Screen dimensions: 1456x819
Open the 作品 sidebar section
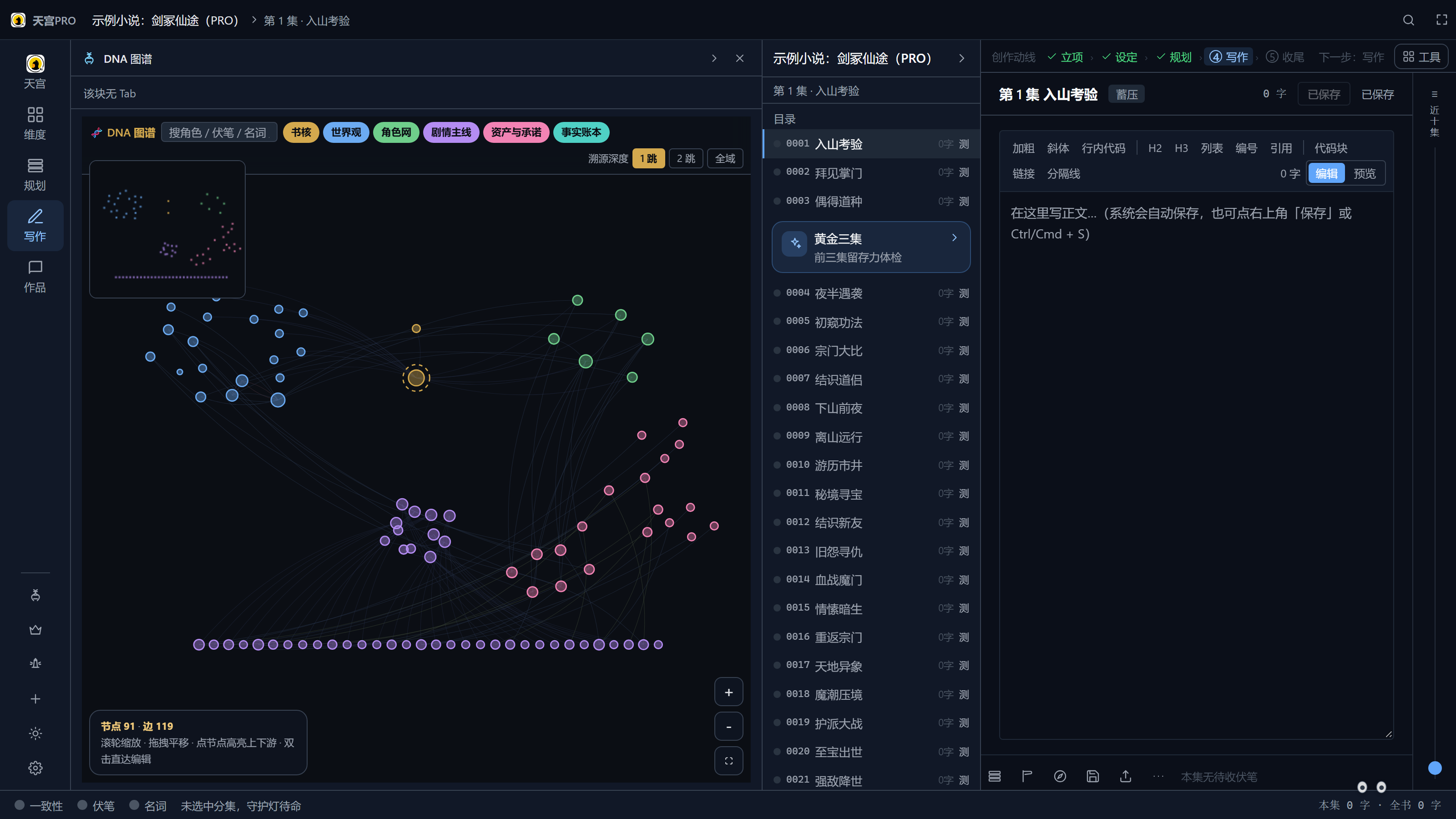point(35,276)
